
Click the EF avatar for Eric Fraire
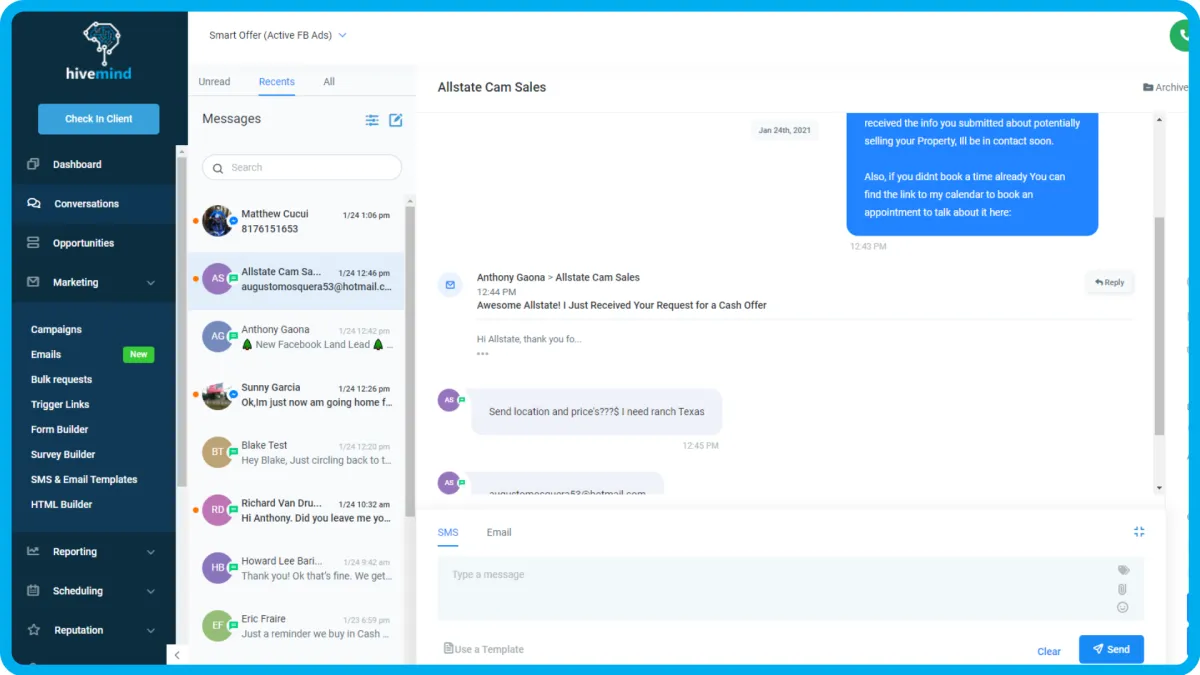(218, 626)
